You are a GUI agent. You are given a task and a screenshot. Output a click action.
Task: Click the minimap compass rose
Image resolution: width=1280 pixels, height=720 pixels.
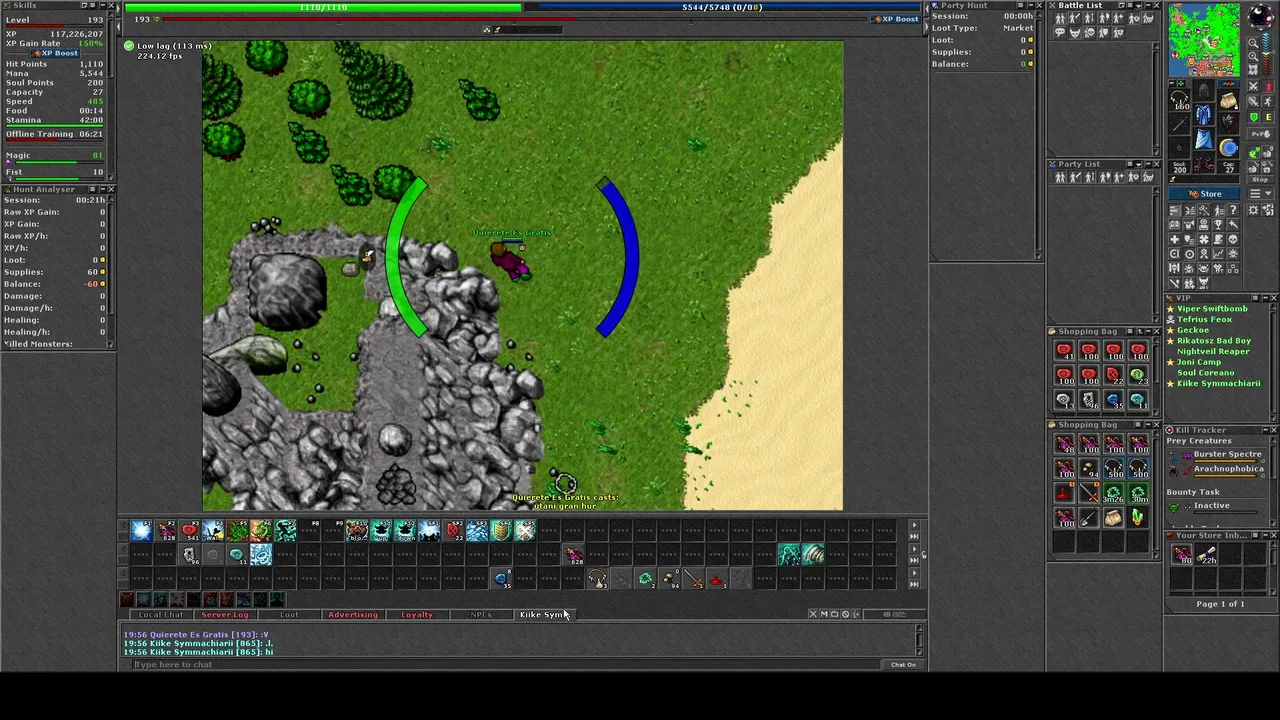point(1261,15)
